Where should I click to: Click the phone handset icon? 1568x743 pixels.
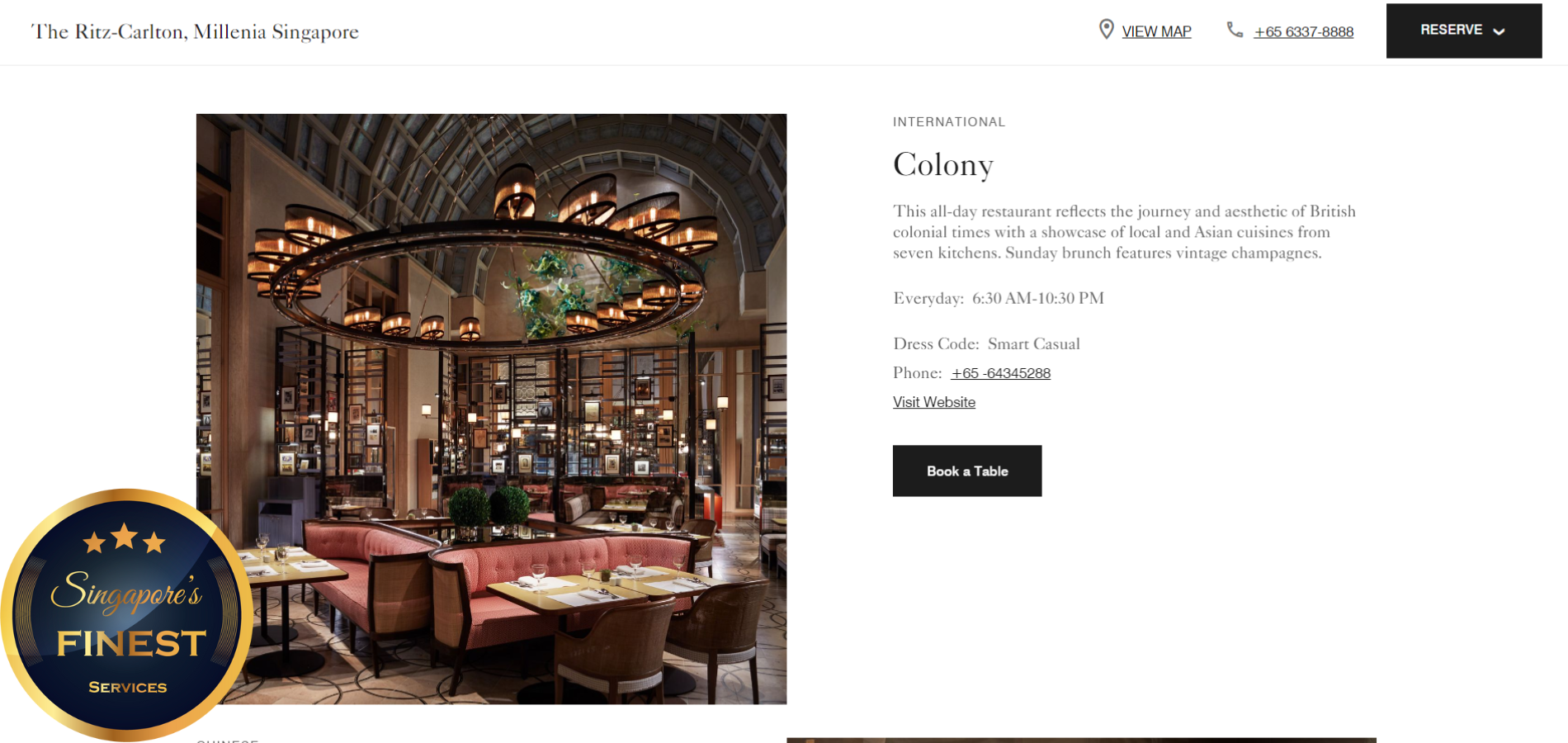[x=1235, y=30]
